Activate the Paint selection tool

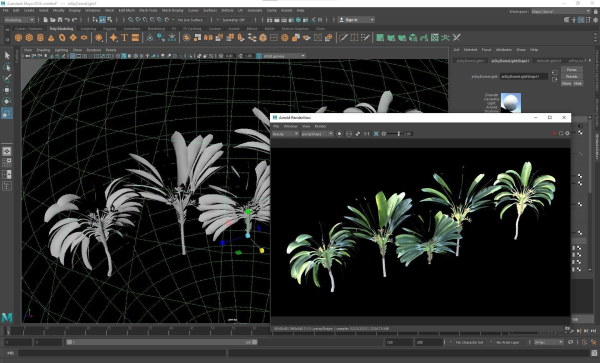(7, 78)
